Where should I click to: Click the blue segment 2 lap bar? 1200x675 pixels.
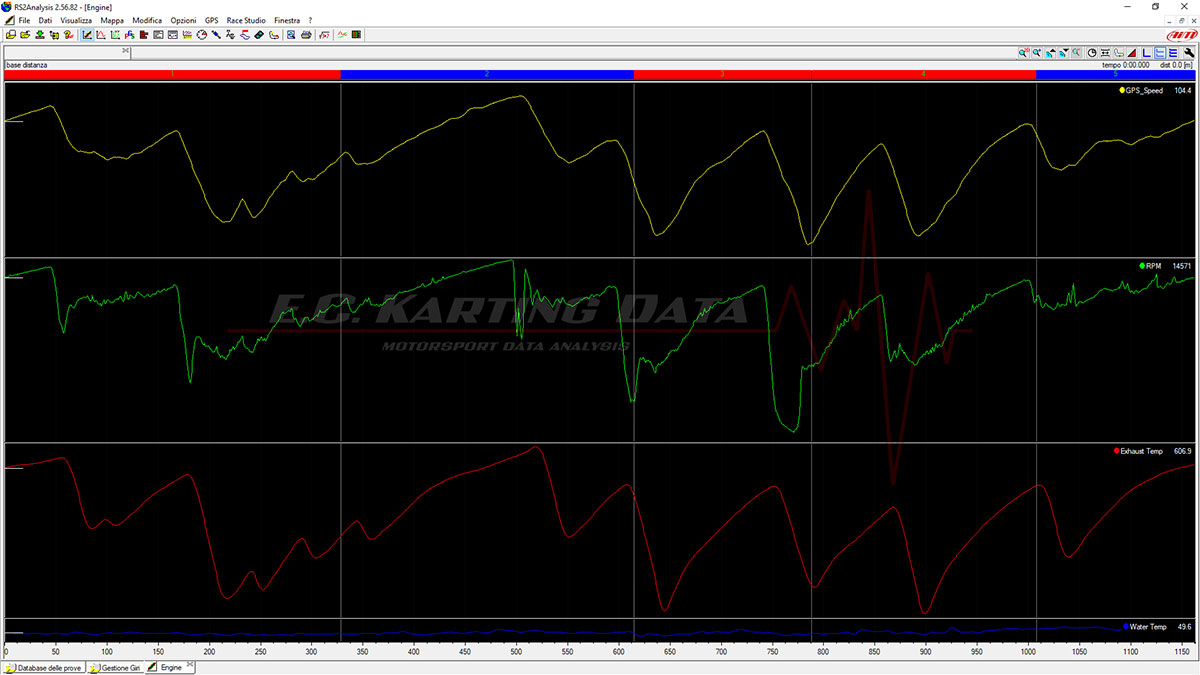(x=487, y=75)
